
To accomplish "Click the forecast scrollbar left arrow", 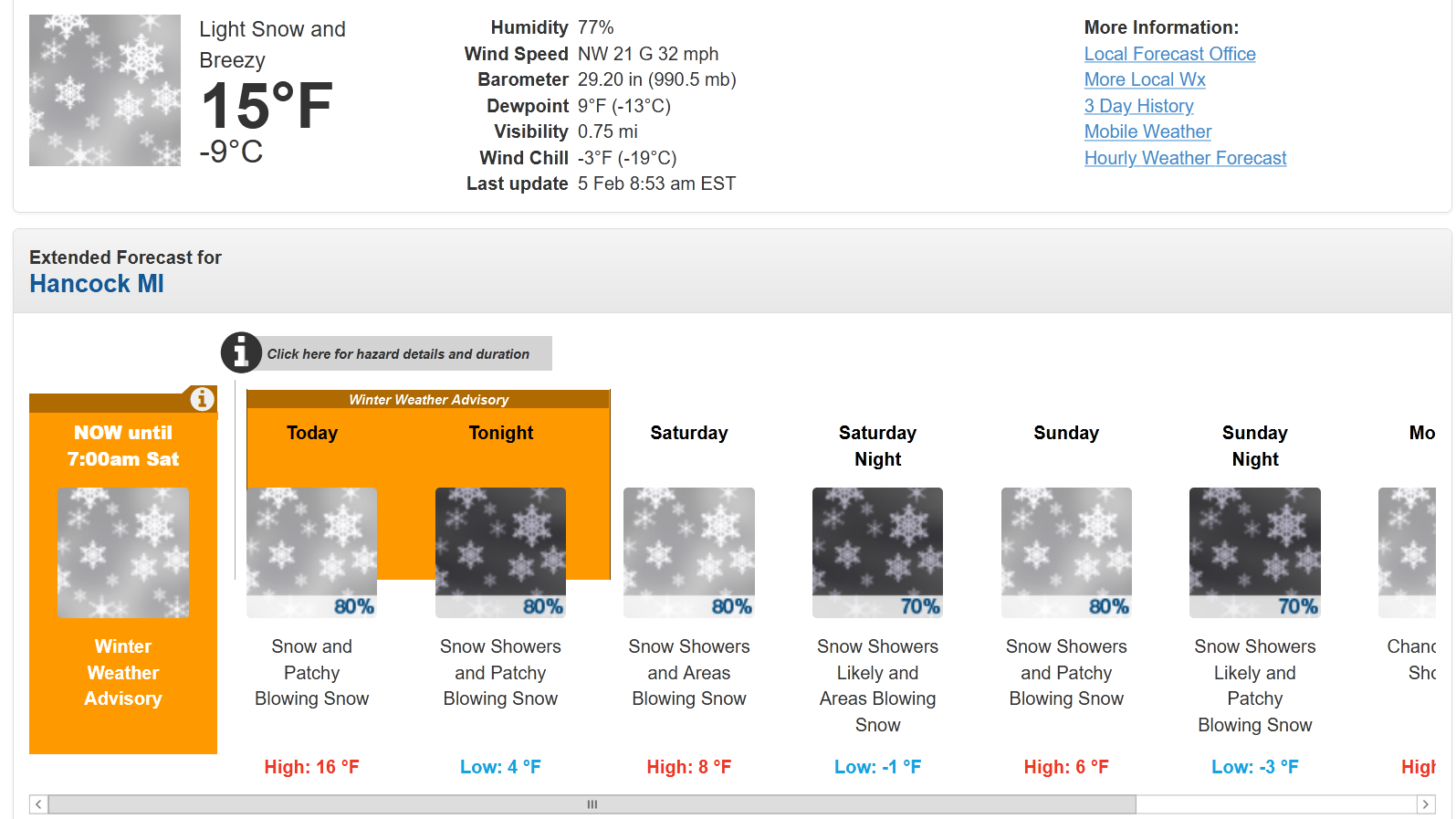I will (38, 804).
